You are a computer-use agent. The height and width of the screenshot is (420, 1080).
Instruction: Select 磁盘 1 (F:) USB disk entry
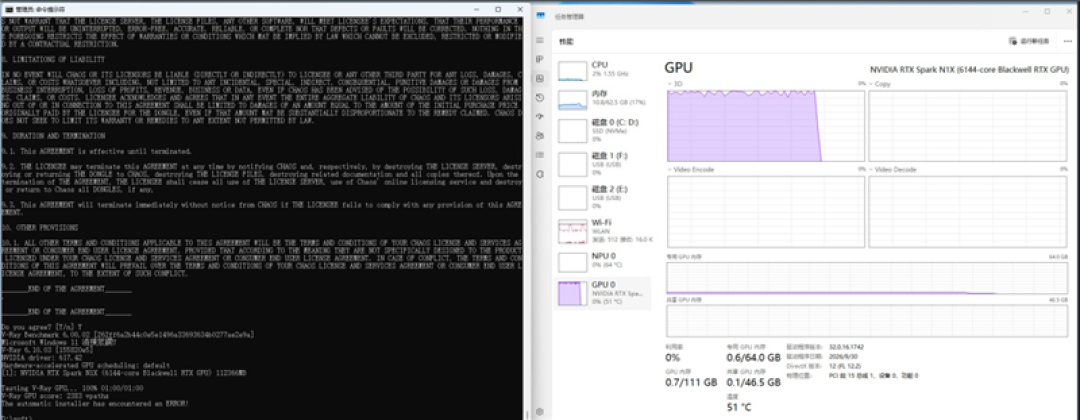(x=603, y=163)
